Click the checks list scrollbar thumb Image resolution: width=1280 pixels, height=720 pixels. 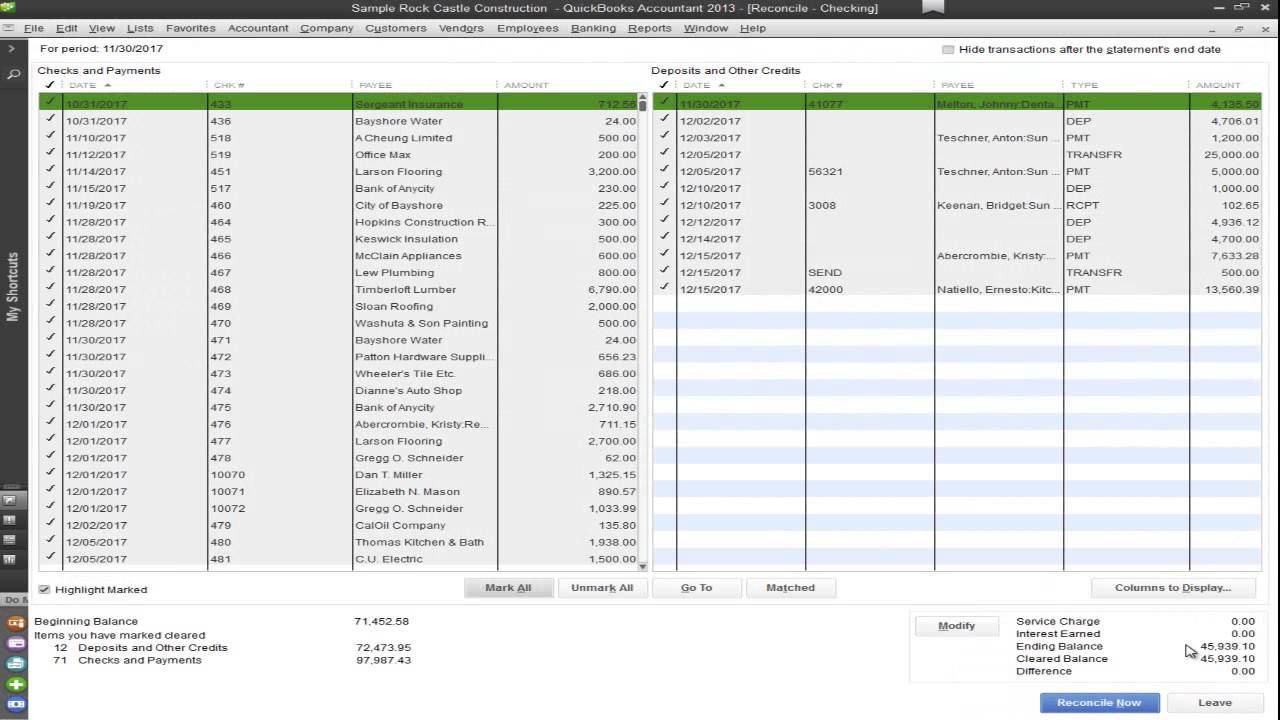(x=642, y=107)
